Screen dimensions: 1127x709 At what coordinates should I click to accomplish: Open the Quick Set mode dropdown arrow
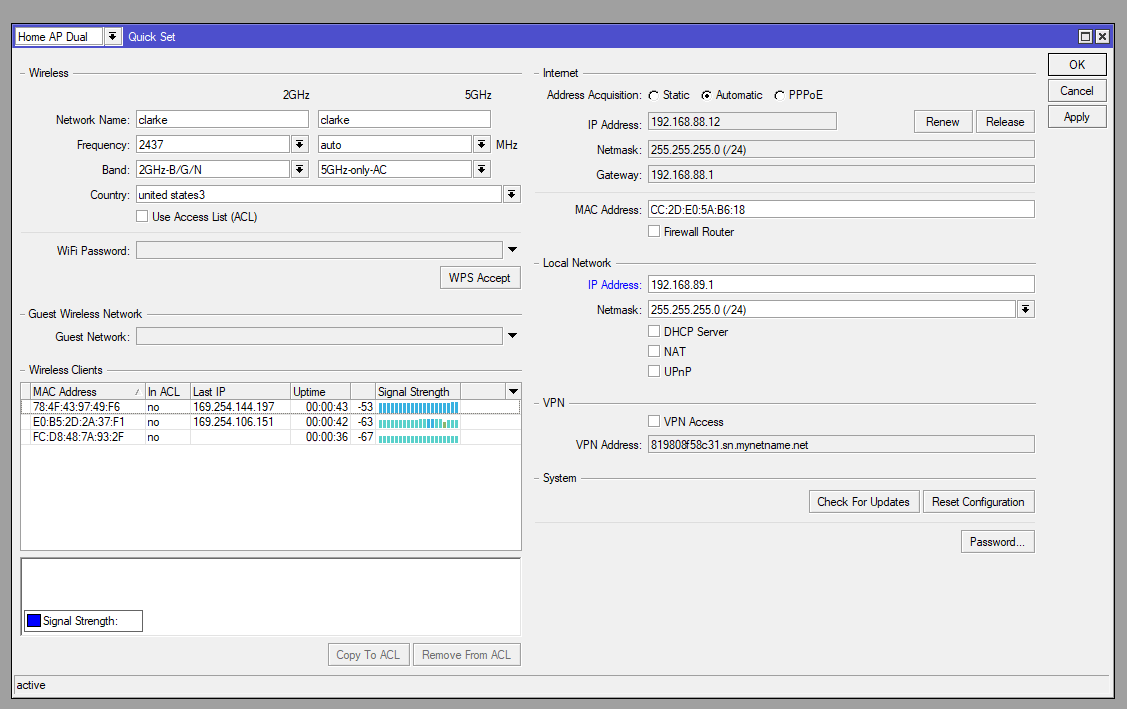(x=112, y=37)
